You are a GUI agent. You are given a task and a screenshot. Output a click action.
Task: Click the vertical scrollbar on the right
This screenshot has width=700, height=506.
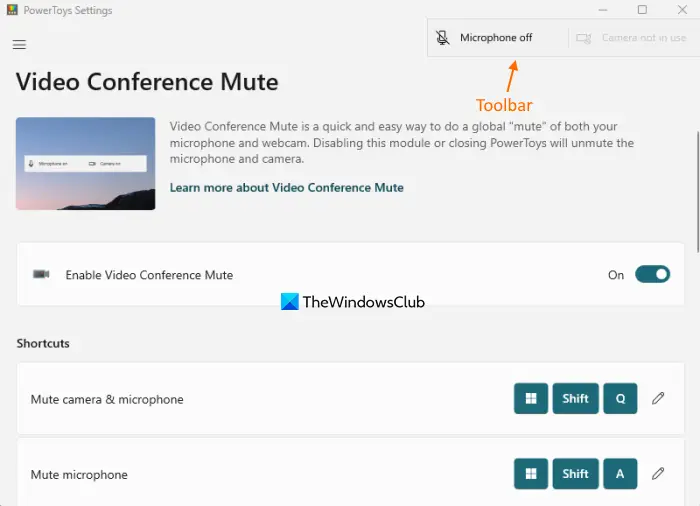pyautogui.click(x=698, y=192)
